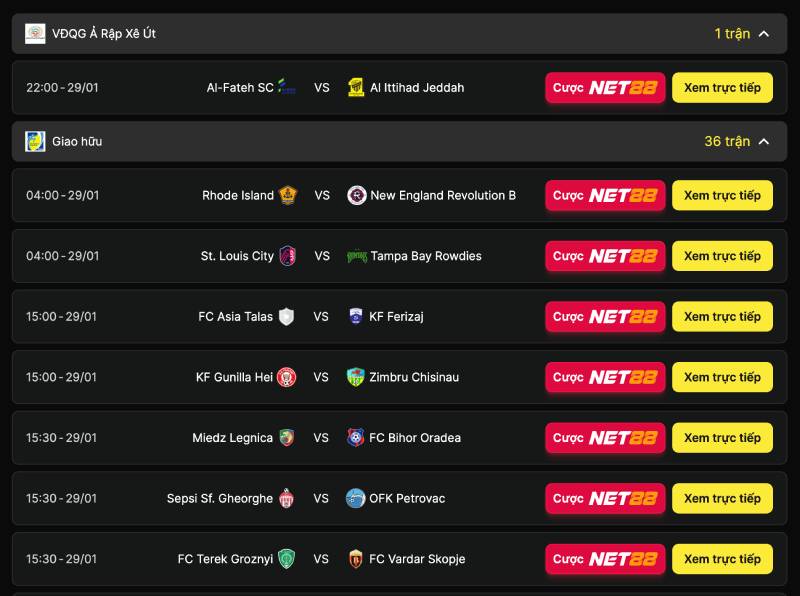Viewport: 800px width, 596px height.
Task: Collapse the VĐQG Ả Rập Xê Út section
Action: click(x=764, y=34)
